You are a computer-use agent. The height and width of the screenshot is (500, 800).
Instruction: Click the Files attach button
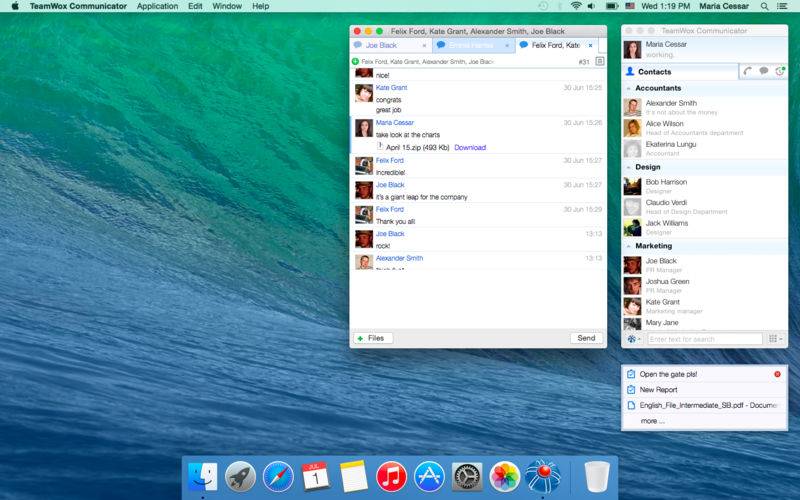click(373, 338)
